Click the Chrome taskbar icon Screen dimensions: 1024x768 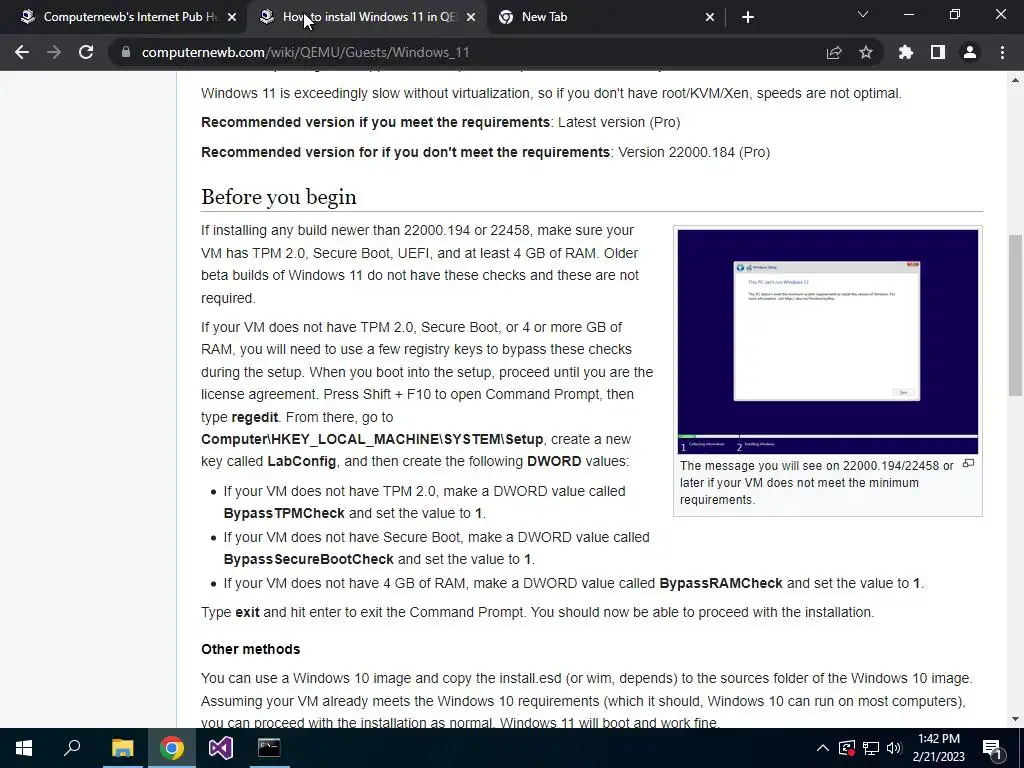[x=172, y=748]
